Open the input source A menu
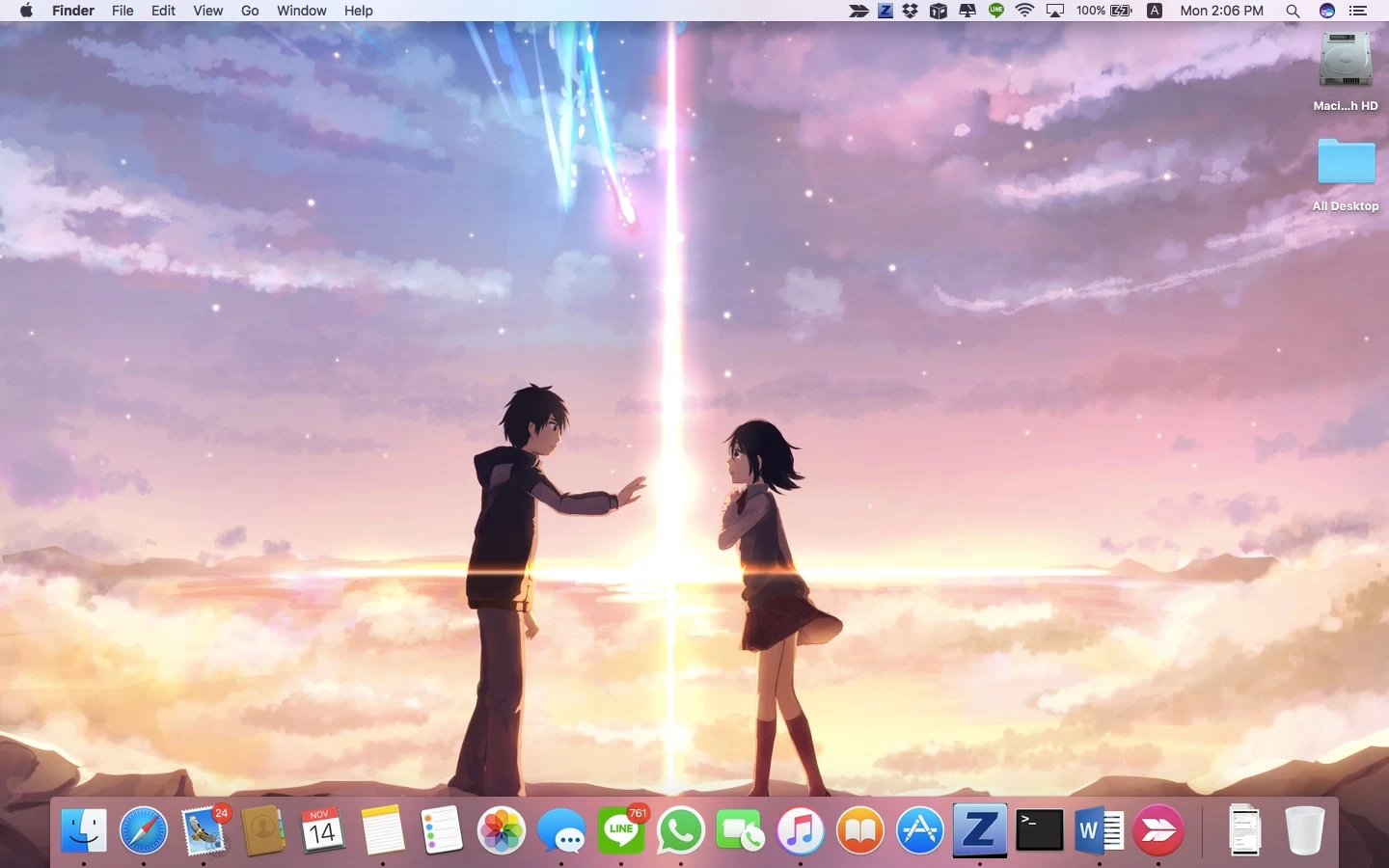Viewport: 1389px width, 868px height. click(1155, 11)
